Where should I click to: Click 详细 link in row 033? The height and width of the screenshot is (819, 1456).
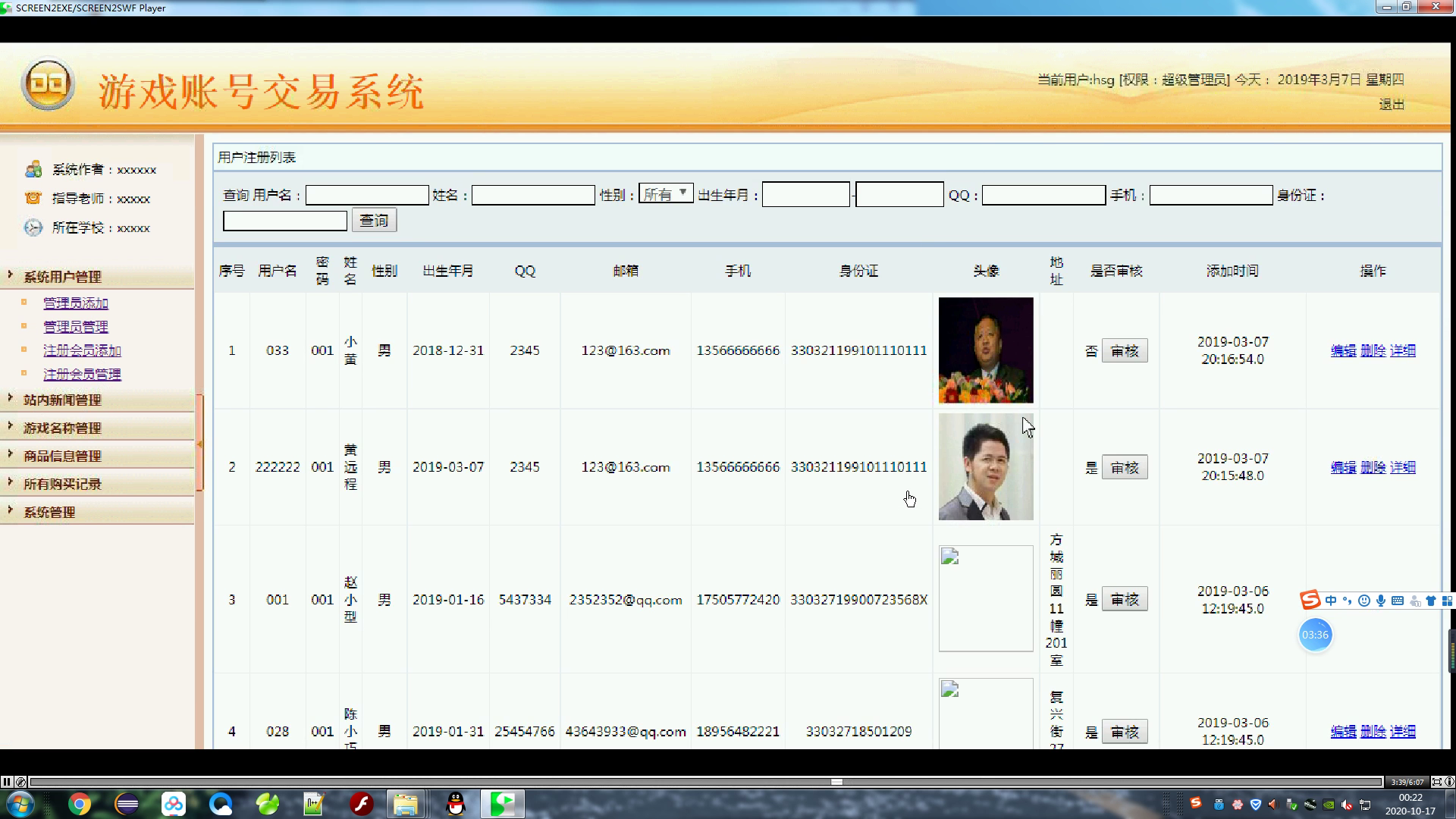(x=1402, y=350)
